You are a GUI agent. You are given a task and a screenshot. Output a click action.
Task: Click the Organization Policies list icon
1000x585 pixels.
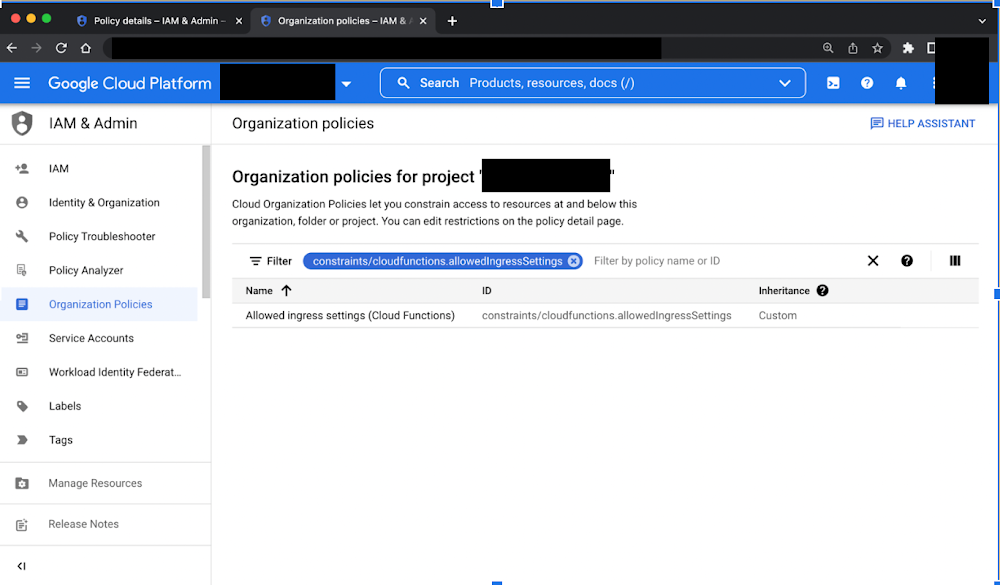(22, 304)
